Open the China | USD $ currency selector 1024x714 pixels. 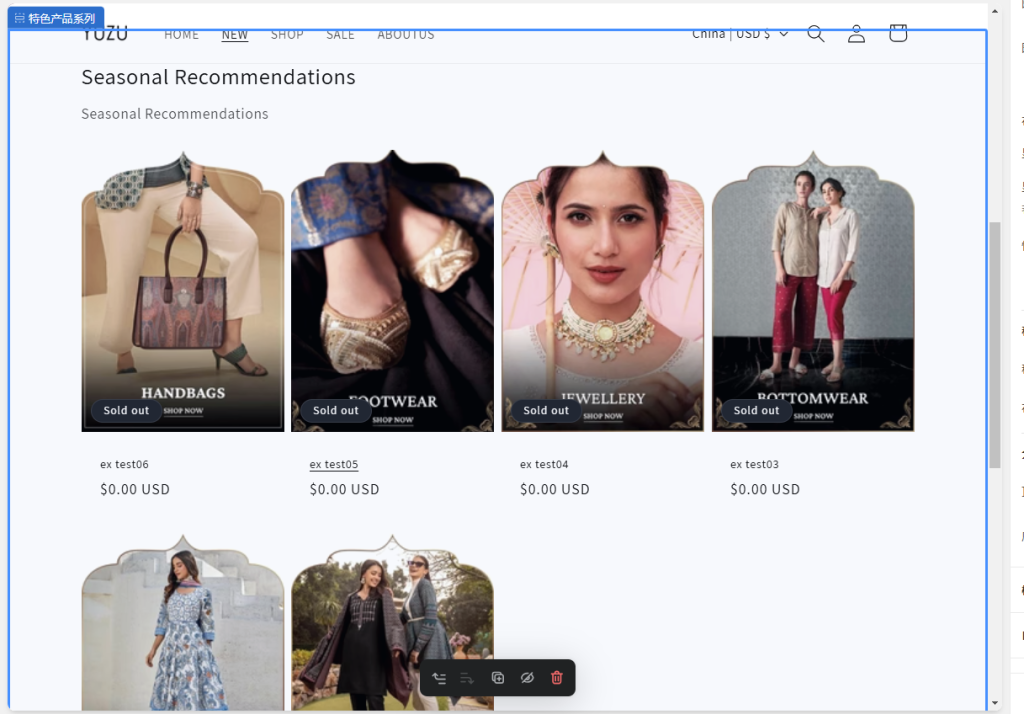pyautogui.click(x=740, y=33)
